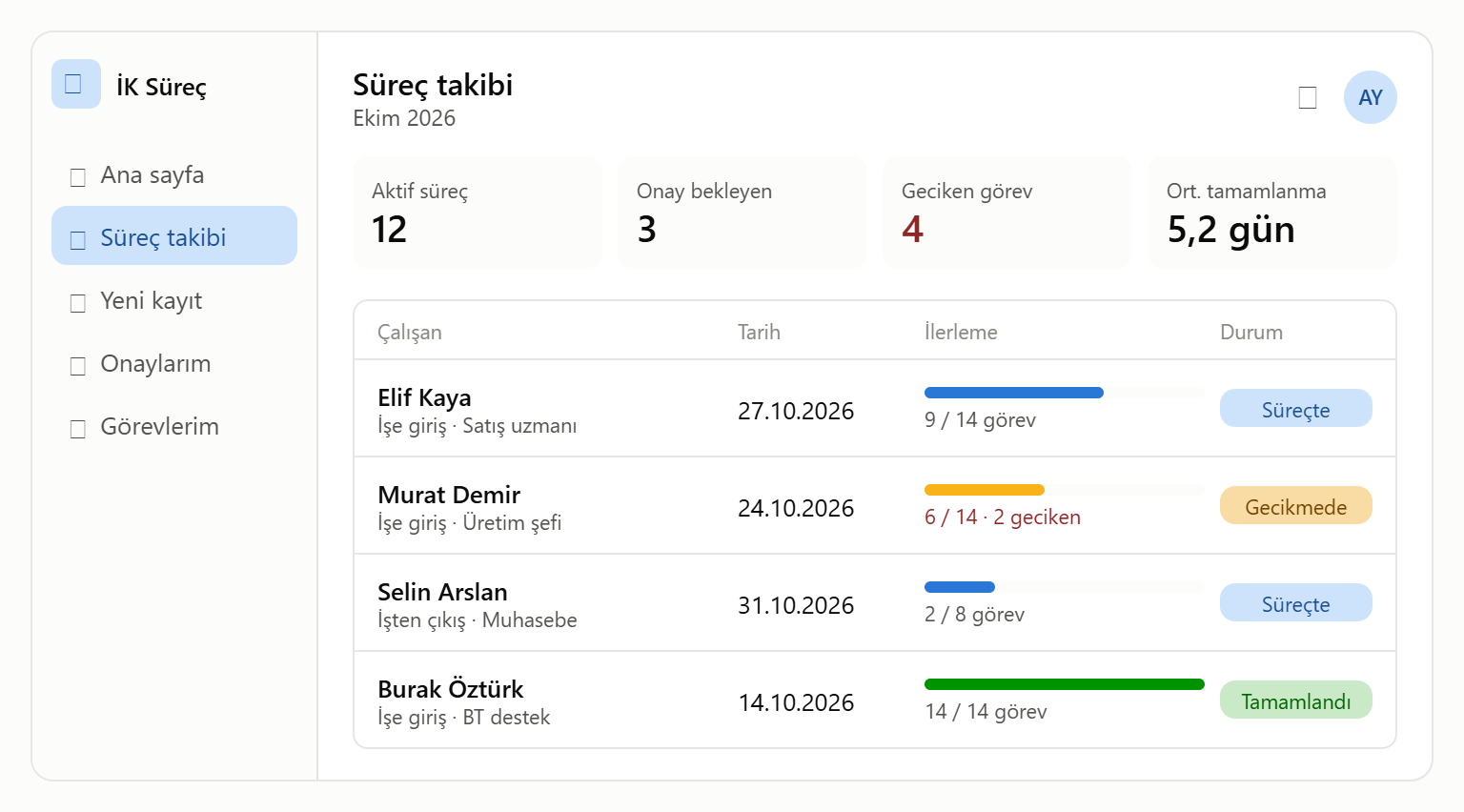The width and height of the screenshot is (1464, 812).
Task: Click date 31.10.2026
Action: tap(796, 605)
